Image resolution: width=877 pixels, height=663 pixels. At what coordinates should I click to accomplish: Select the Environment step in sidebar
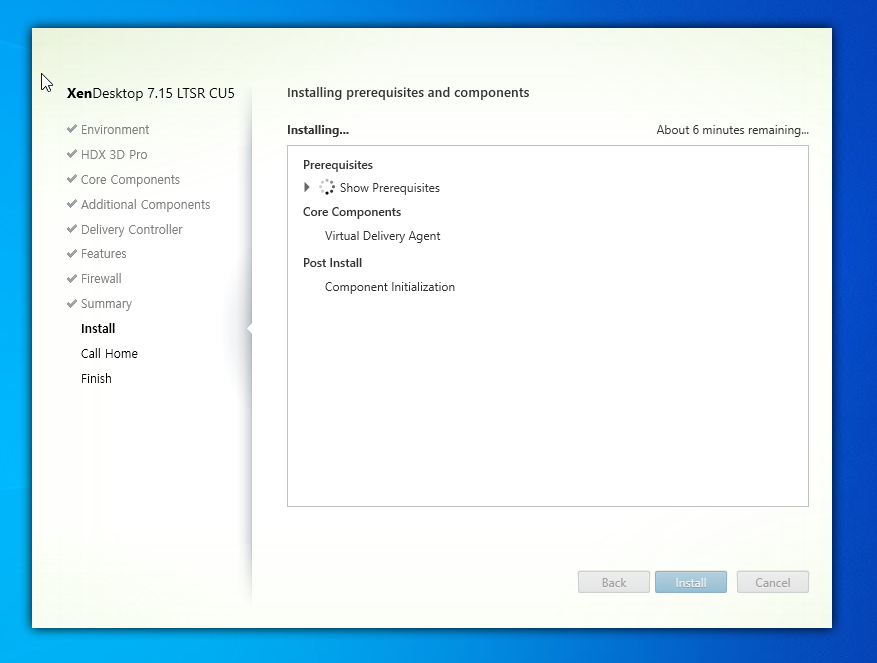point(115,130)
